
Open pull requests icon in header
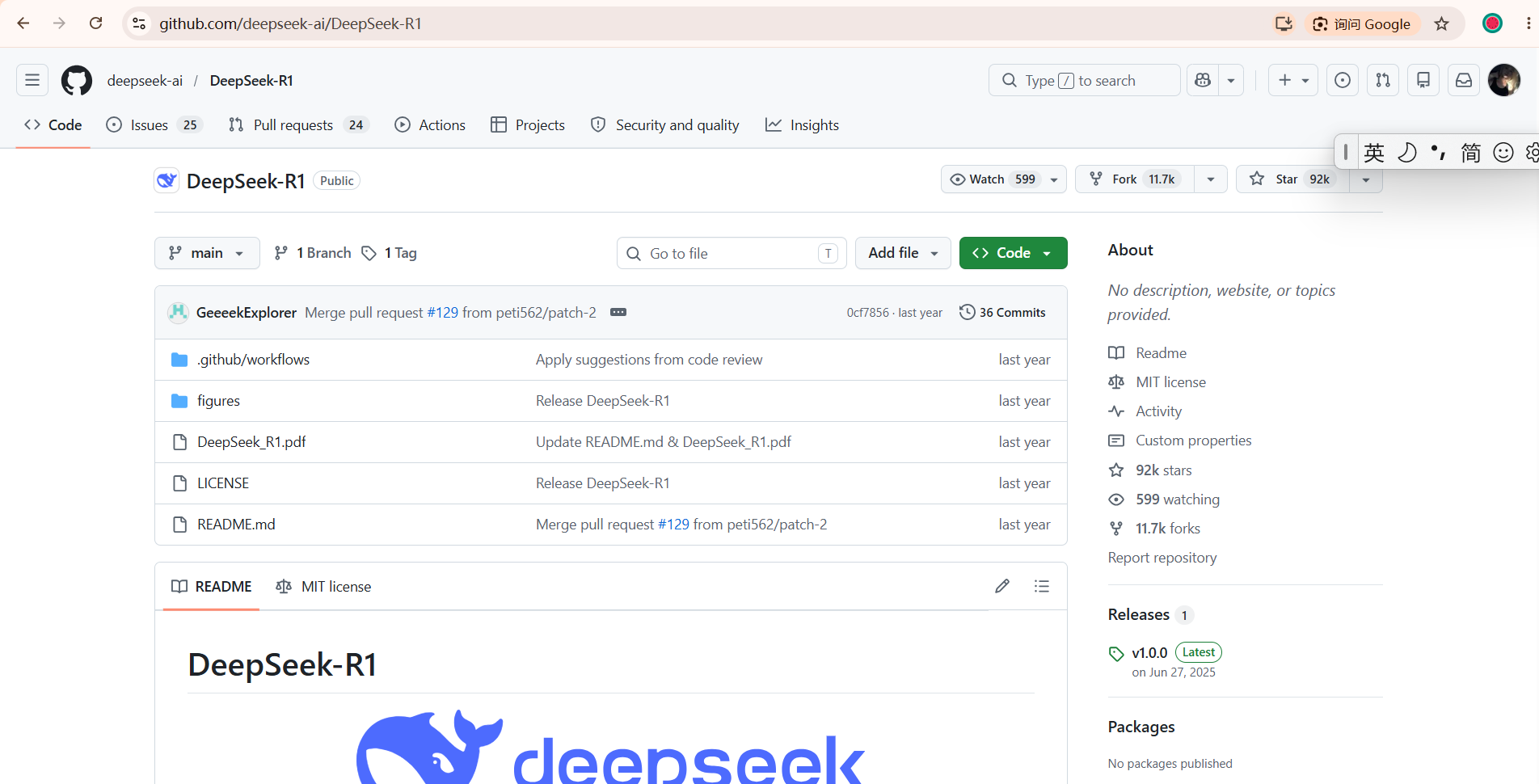tap(1383, 80)
